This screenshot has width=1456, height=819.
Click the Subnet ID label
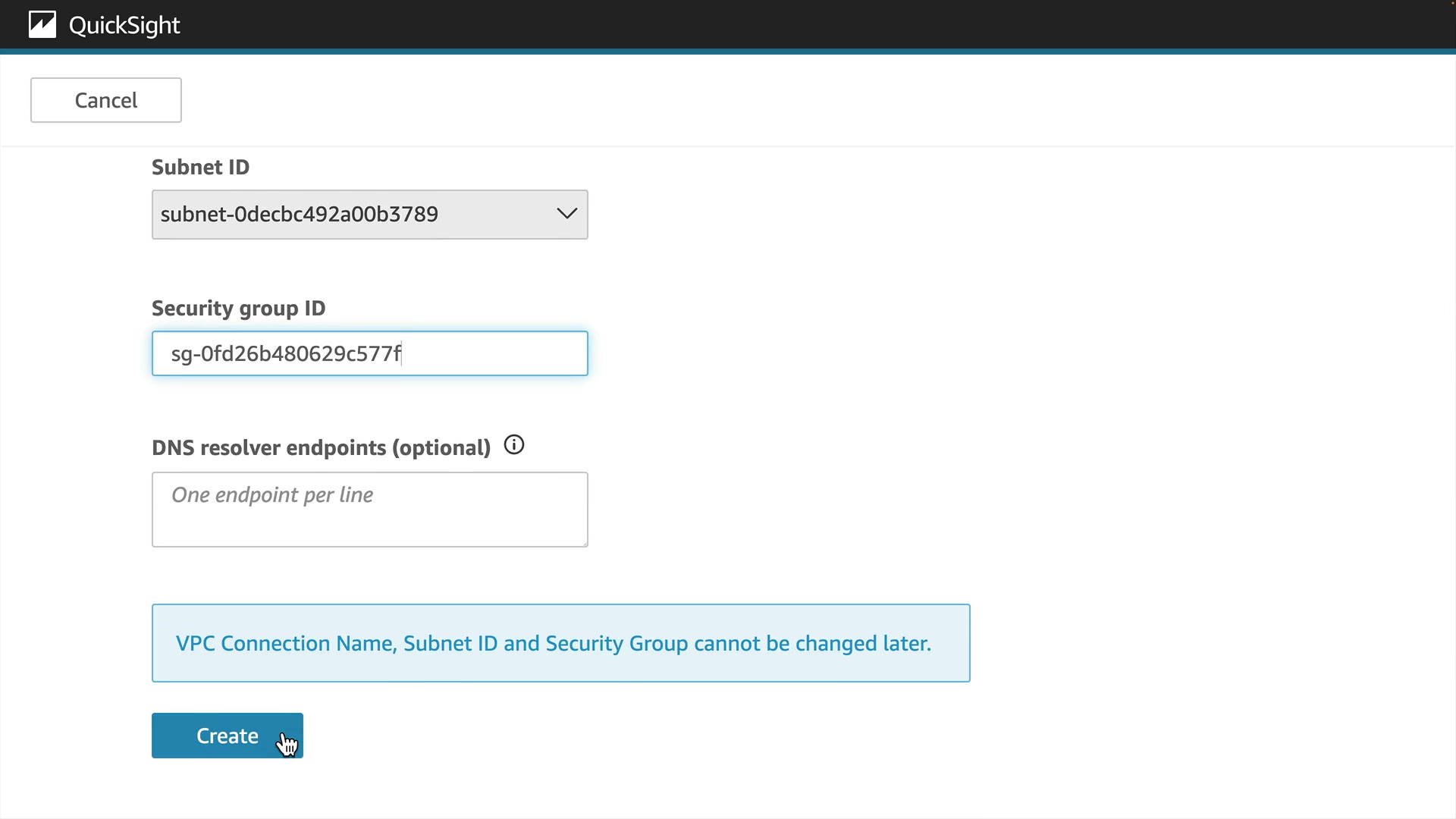(200, 168)
